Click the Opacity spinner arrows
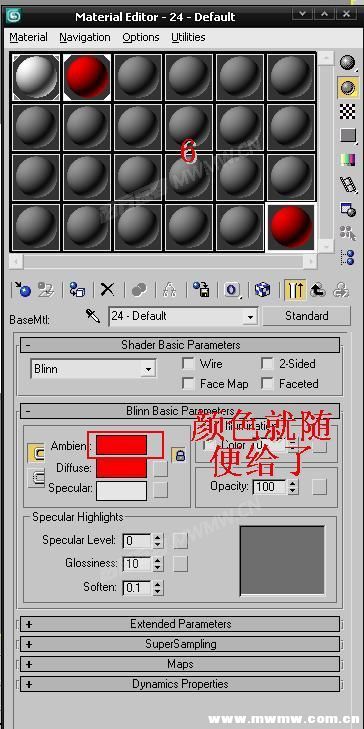The width and height of the screenshot is (364, 729). coord(292,487)
